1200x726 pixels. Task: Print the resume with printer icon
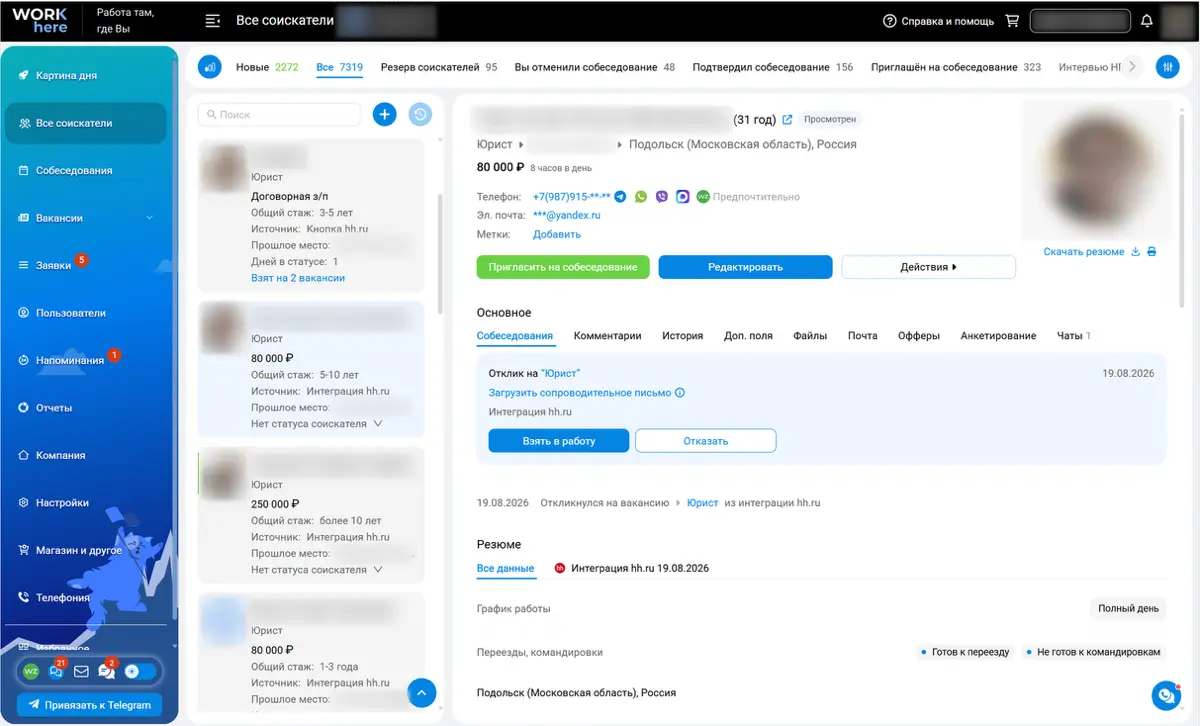(1152, 252)
